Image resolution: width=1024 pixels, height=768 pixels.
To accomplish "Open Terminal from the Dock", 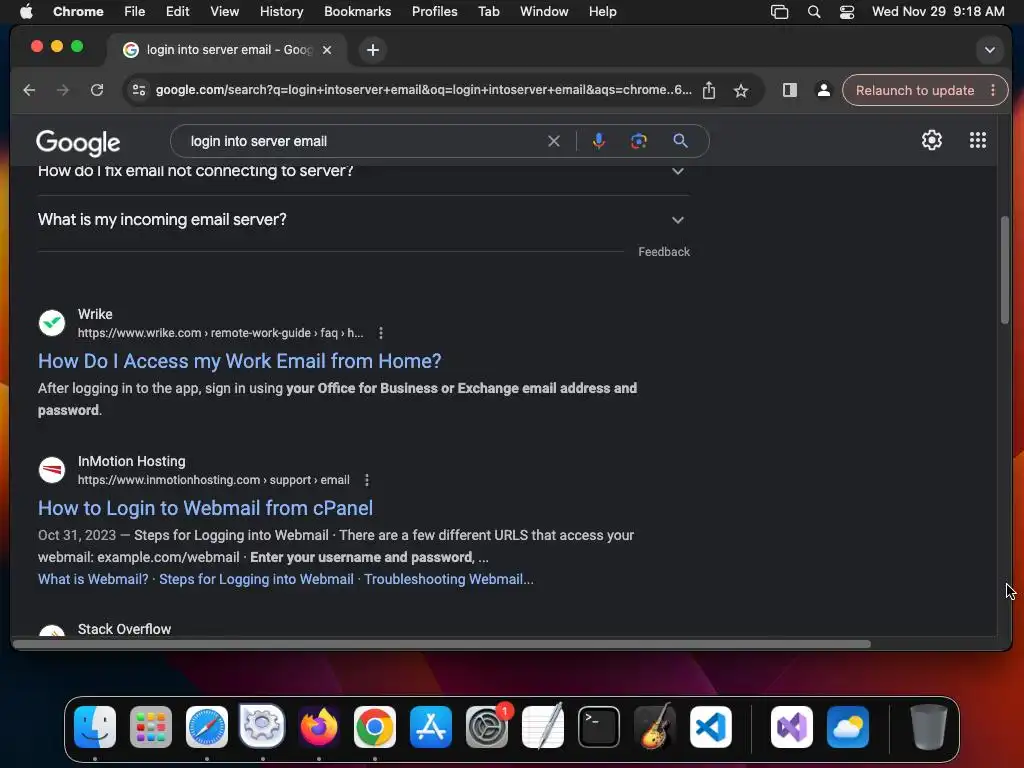I will (599, 727).
